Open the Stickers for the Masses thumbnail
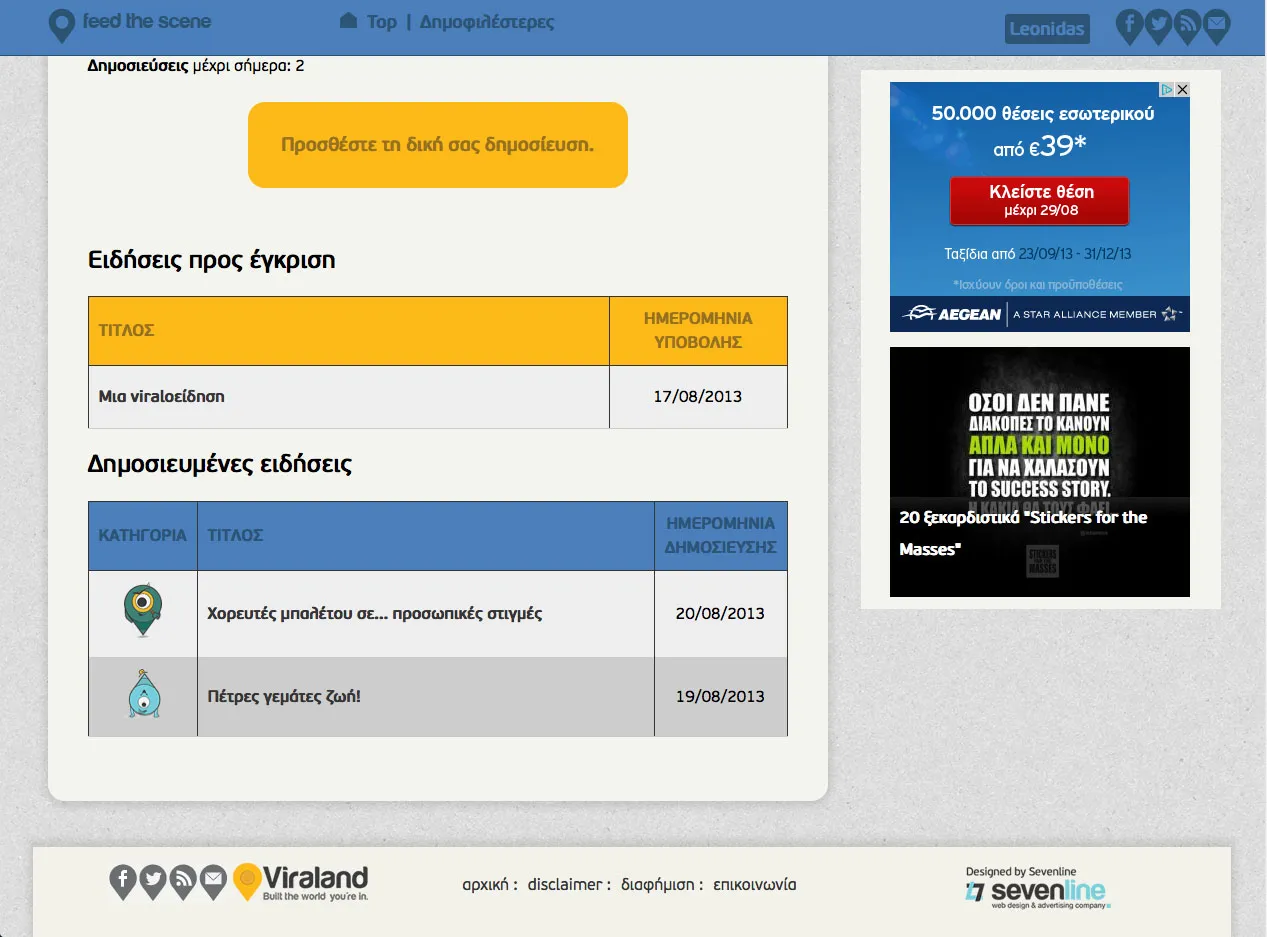 [1040, 472]
